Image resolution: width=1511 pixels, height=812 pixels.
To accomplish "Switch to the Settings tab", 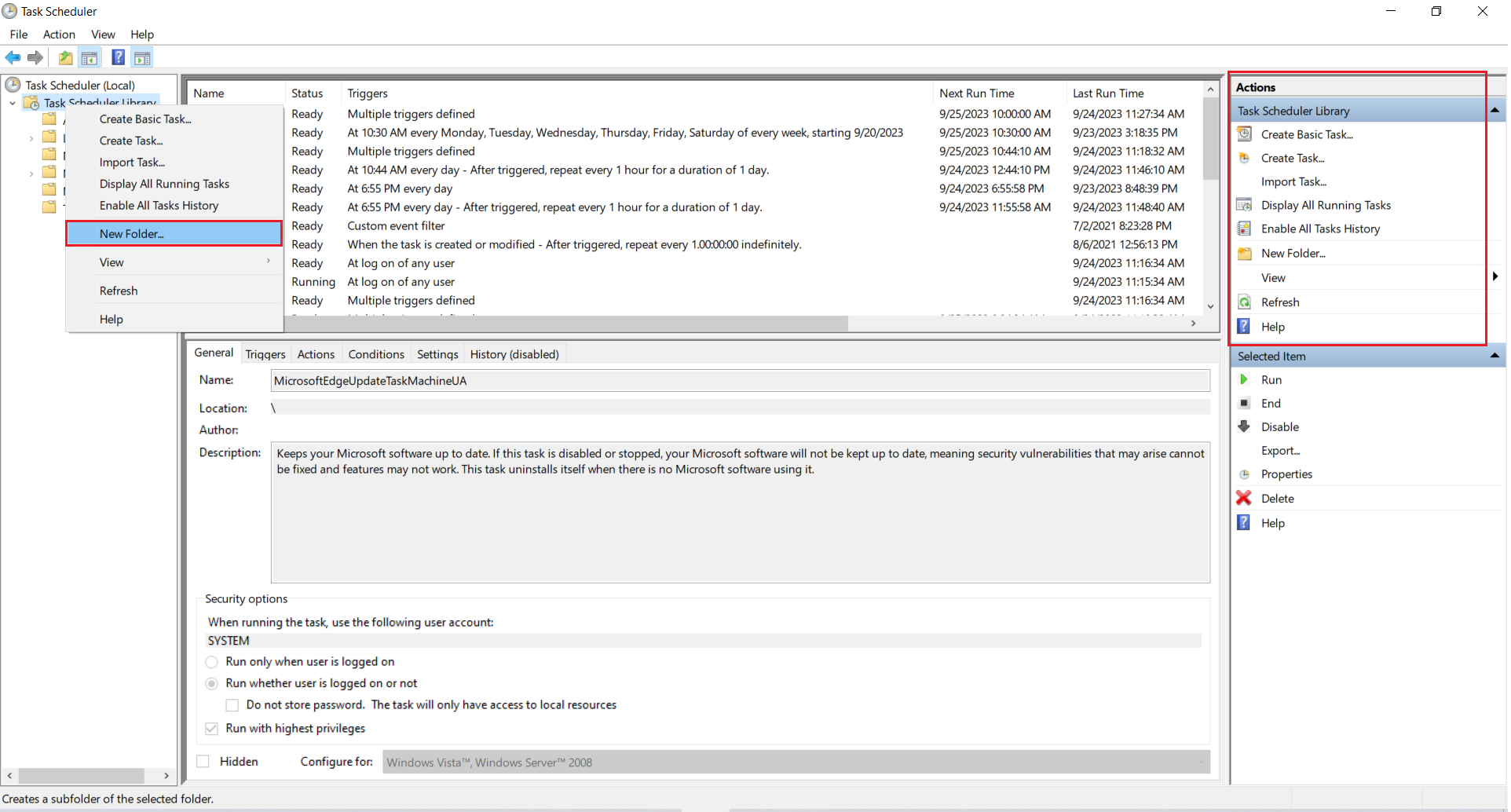I will pos(437,354).
